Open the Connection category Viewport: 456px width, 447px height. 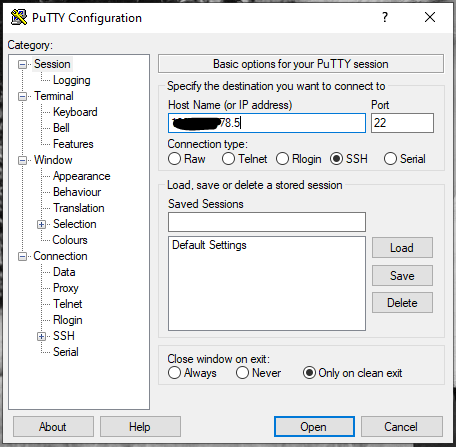pos(60,256)
